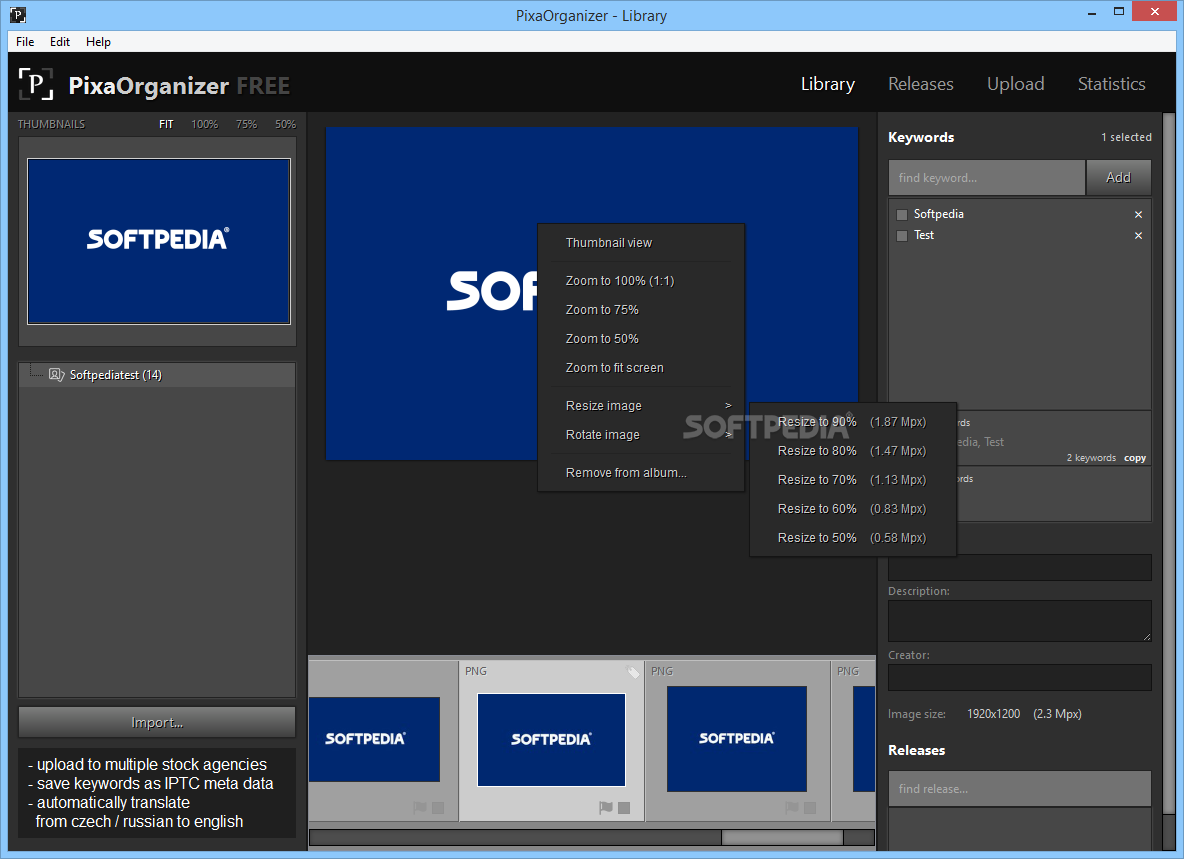Click the PixaOrganizer bracket-P logo icon

point(35,84)
